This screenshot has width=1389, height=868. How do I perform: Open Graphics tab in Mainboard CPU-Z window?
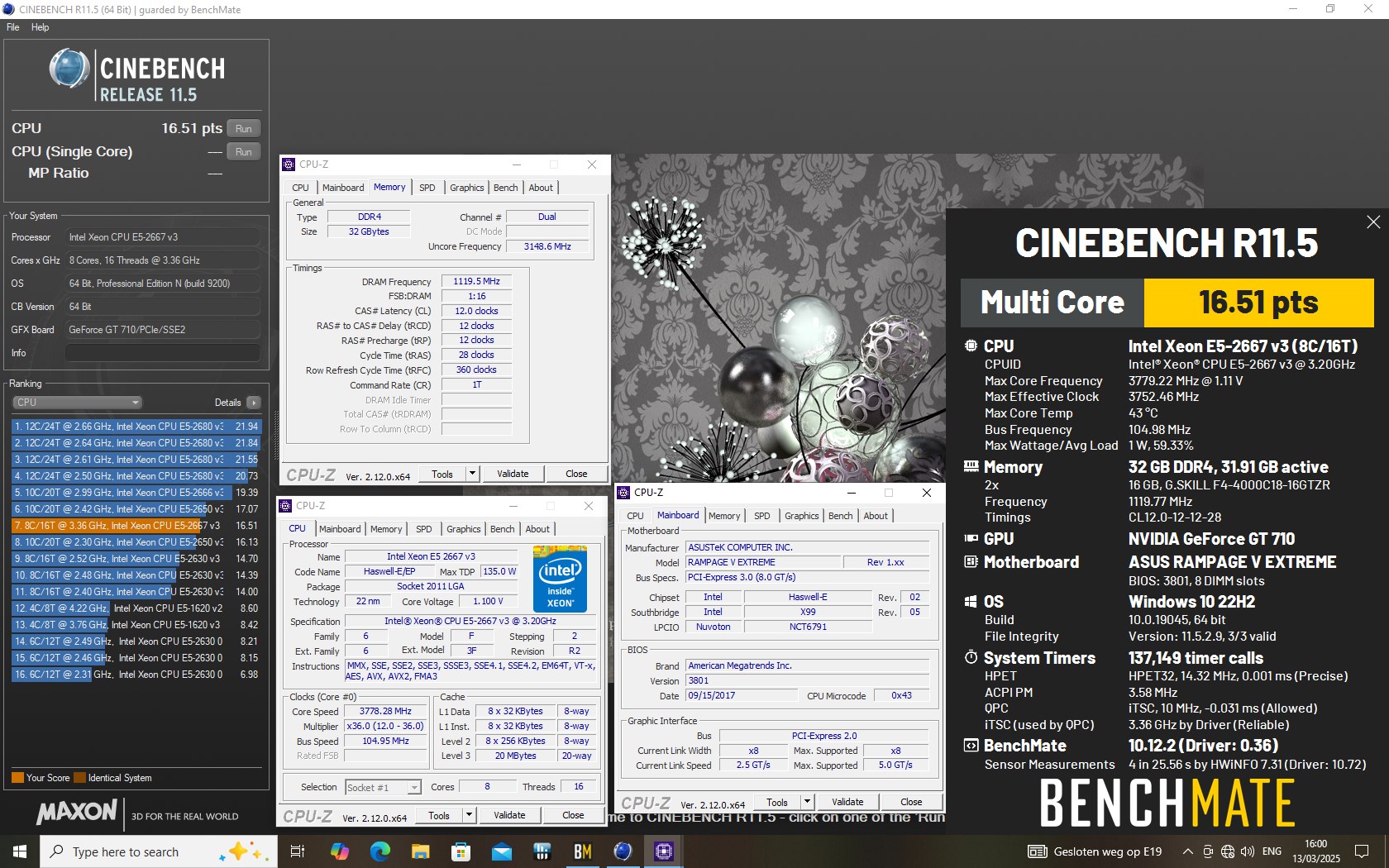click(801, 516)
